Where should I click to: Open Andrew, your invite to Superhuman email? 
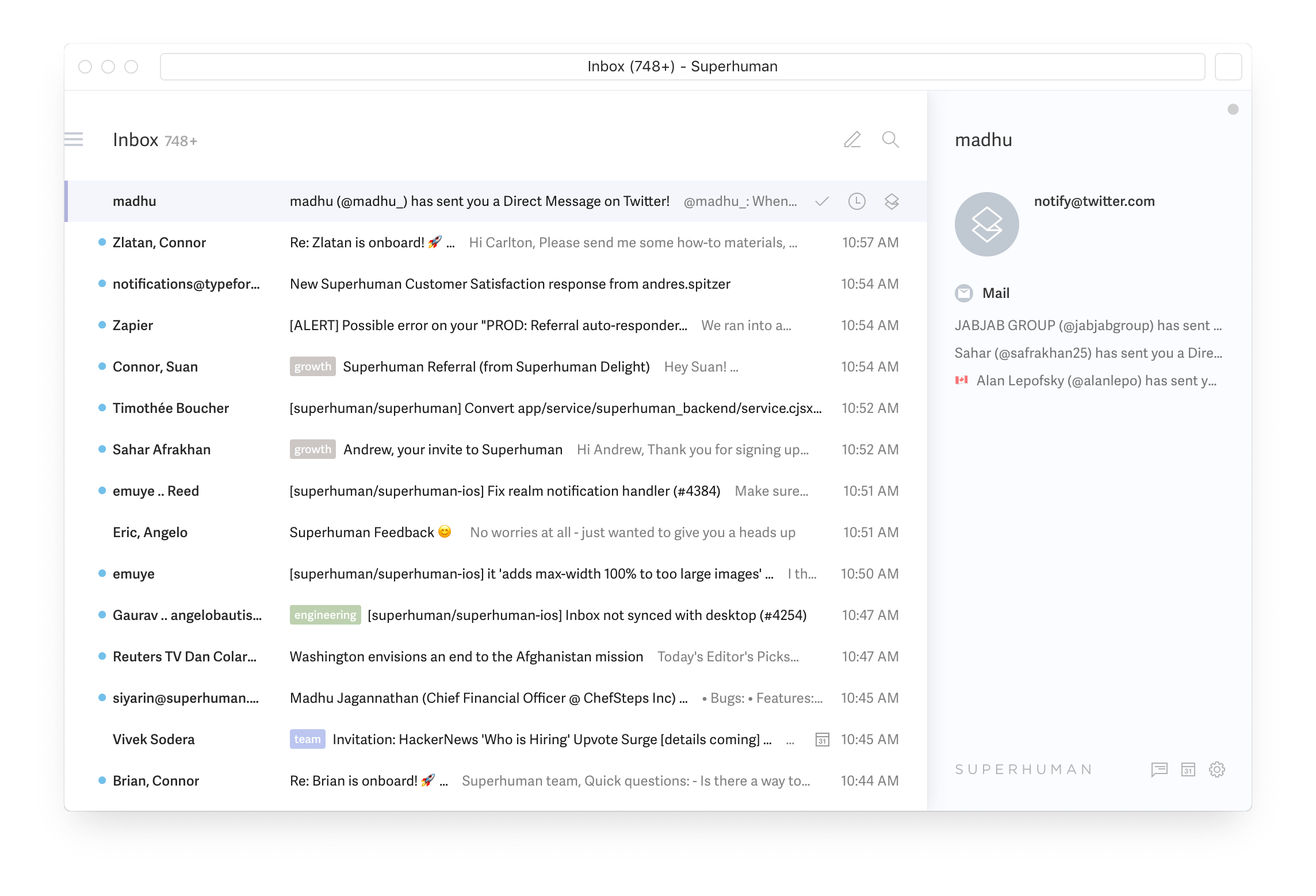point(496,450)
